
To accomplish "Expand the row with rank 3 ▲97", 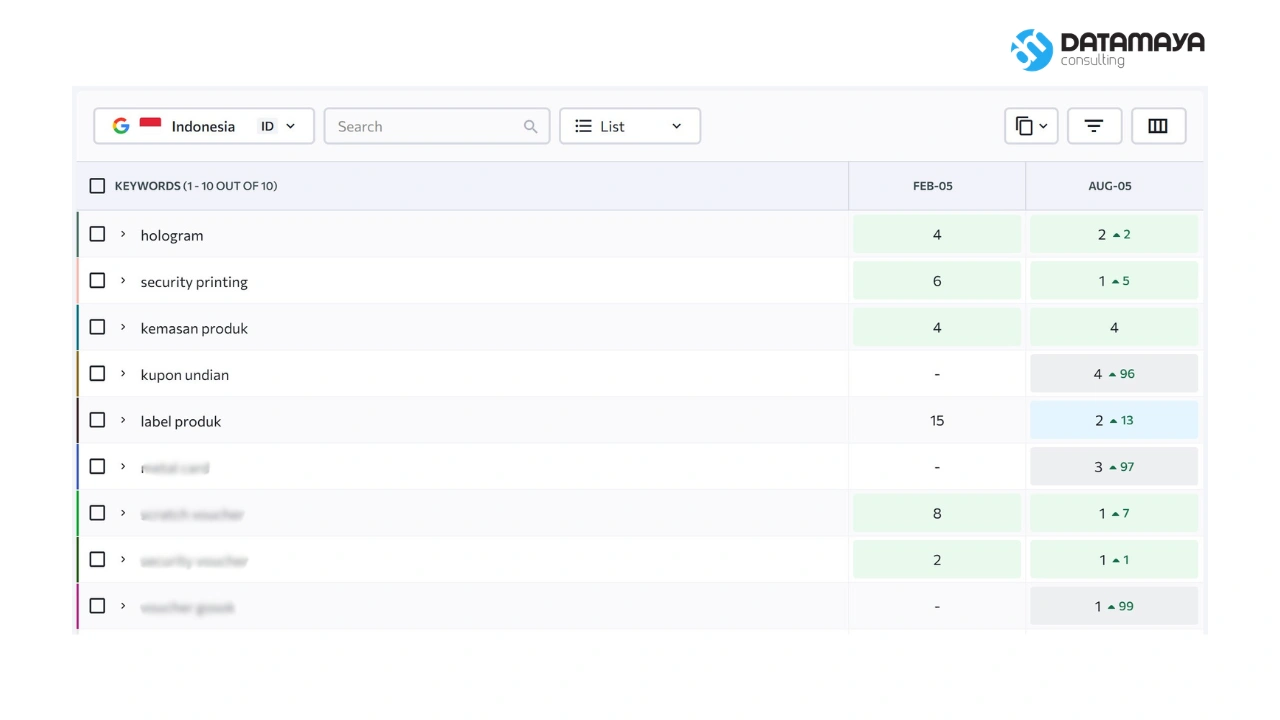I will click(x=123, y=467).
